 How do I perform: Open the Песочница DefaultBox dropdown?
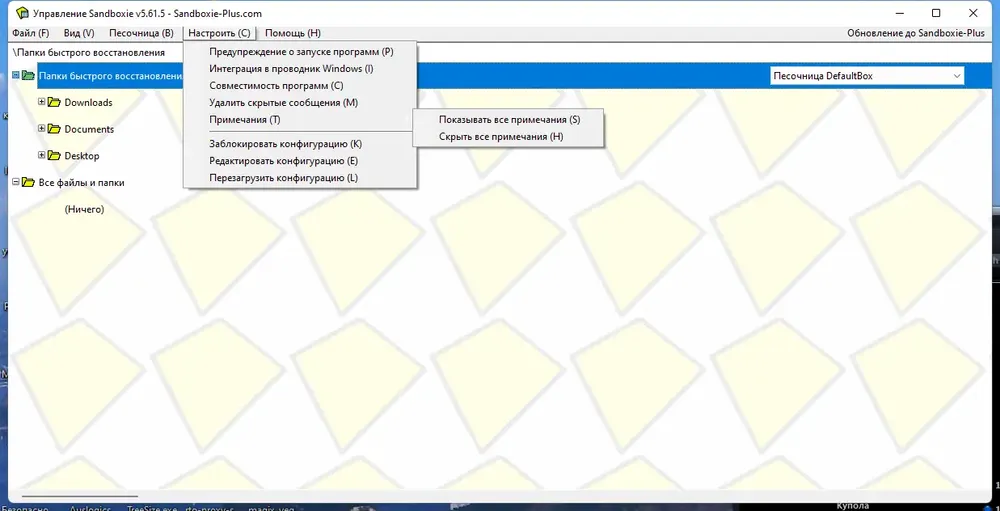coord(867,76)
